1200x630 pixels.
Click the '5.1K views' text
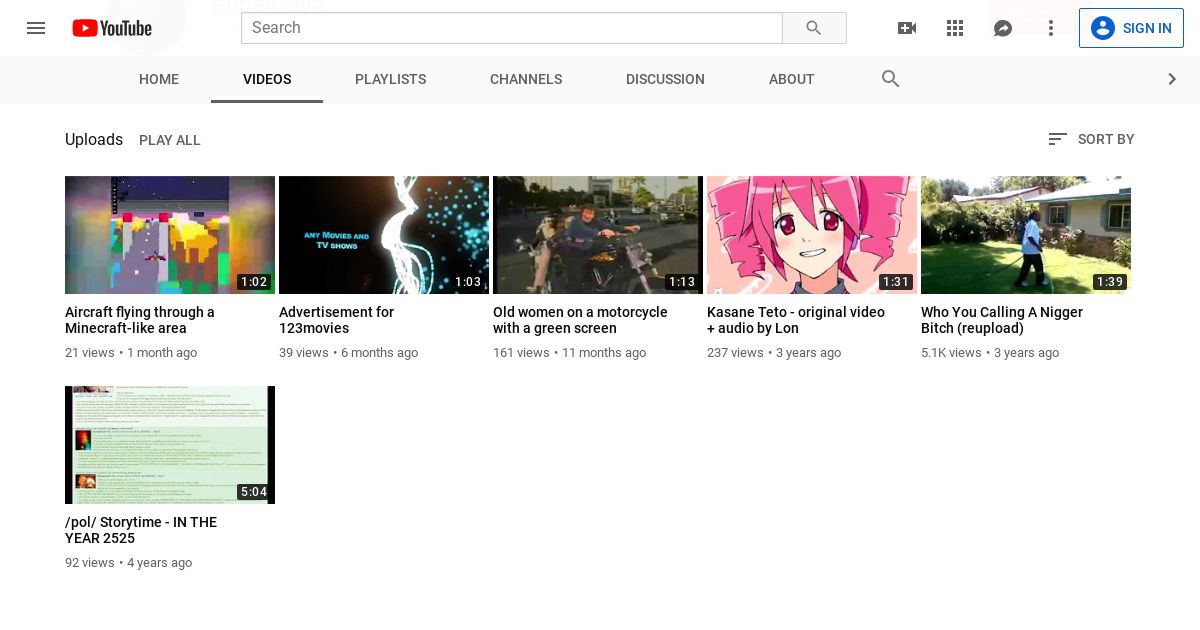951,353
